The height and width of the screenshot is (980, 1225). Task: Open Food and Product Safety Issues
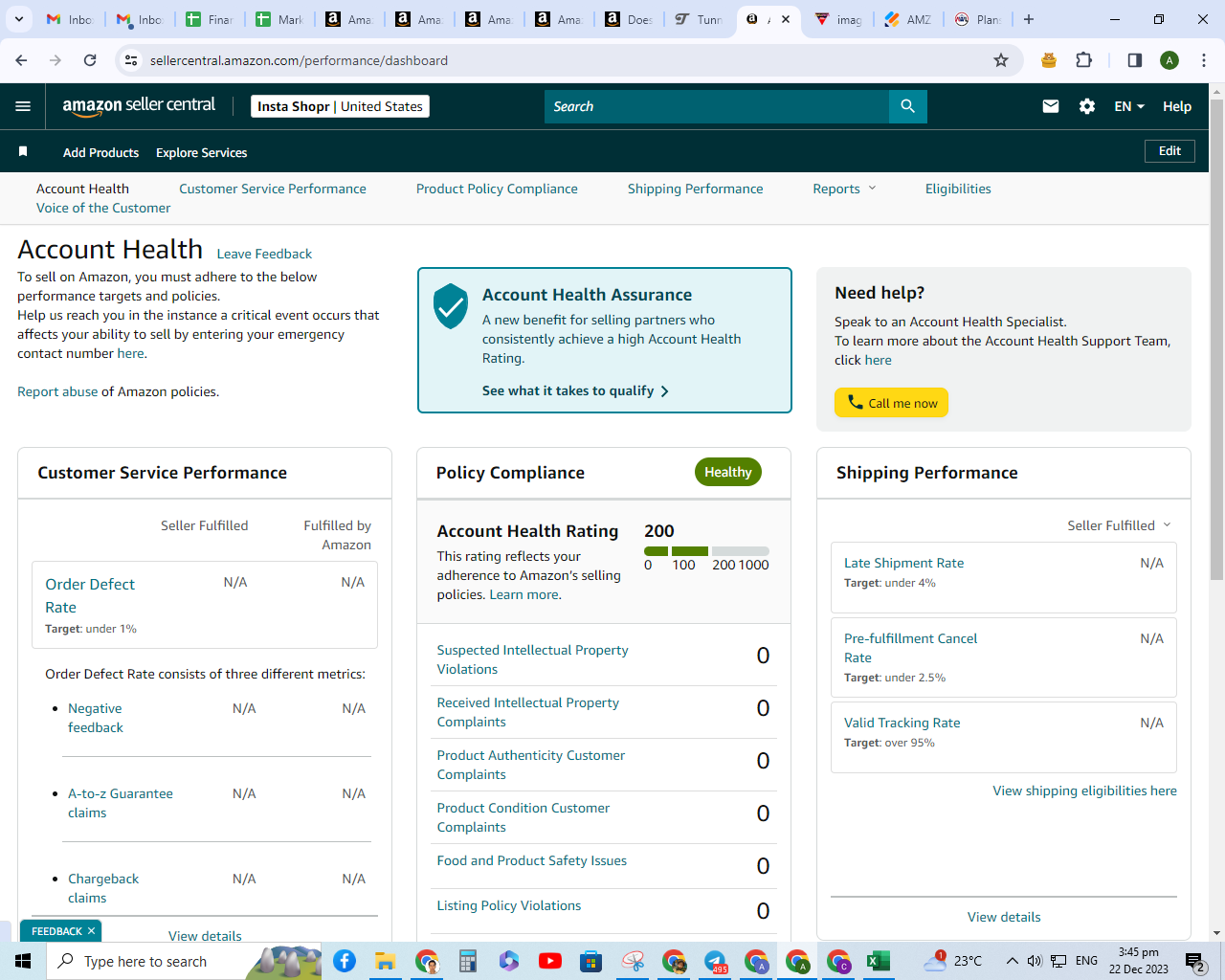point(531,860)
